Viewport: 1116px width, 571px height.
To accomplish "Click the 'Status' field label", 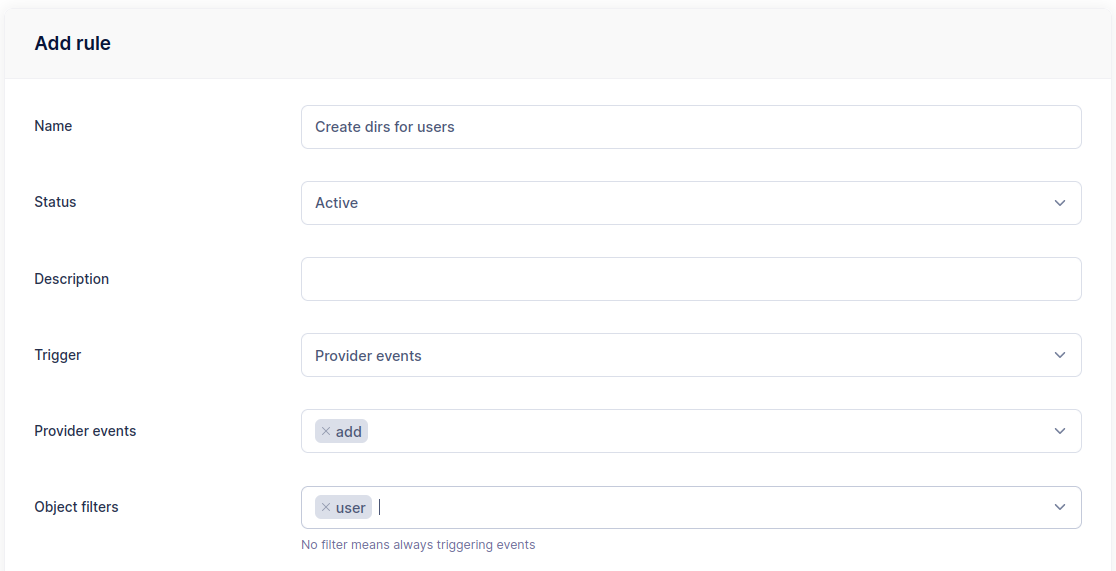I will coord(55,202).
